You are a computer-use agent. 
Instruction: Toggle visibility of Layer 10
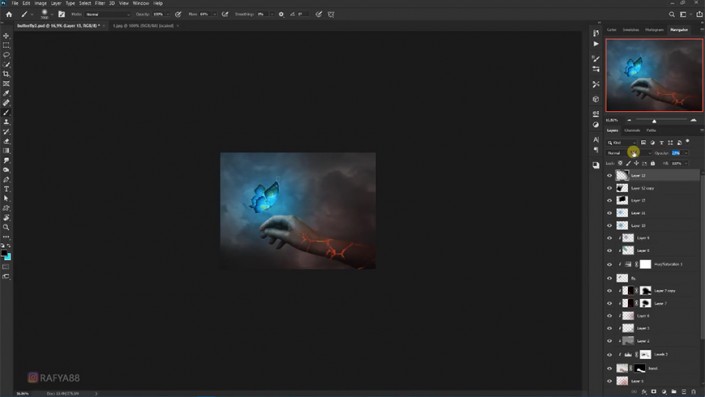tap(610, 226)
